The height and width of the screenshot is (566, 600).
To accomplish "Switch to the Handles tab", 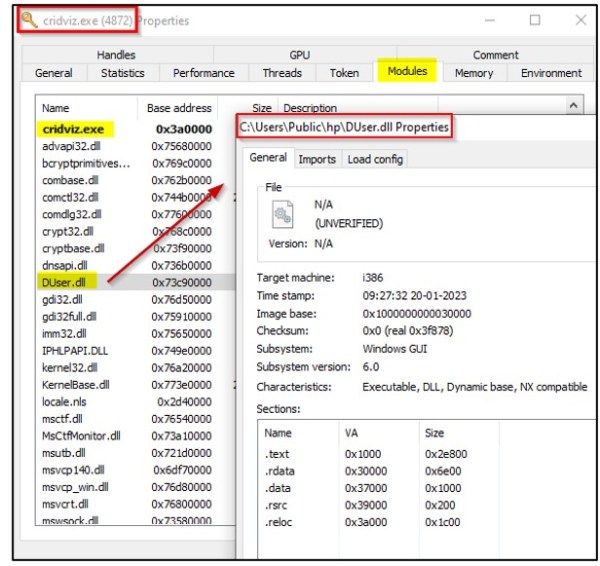I will 116,55.
